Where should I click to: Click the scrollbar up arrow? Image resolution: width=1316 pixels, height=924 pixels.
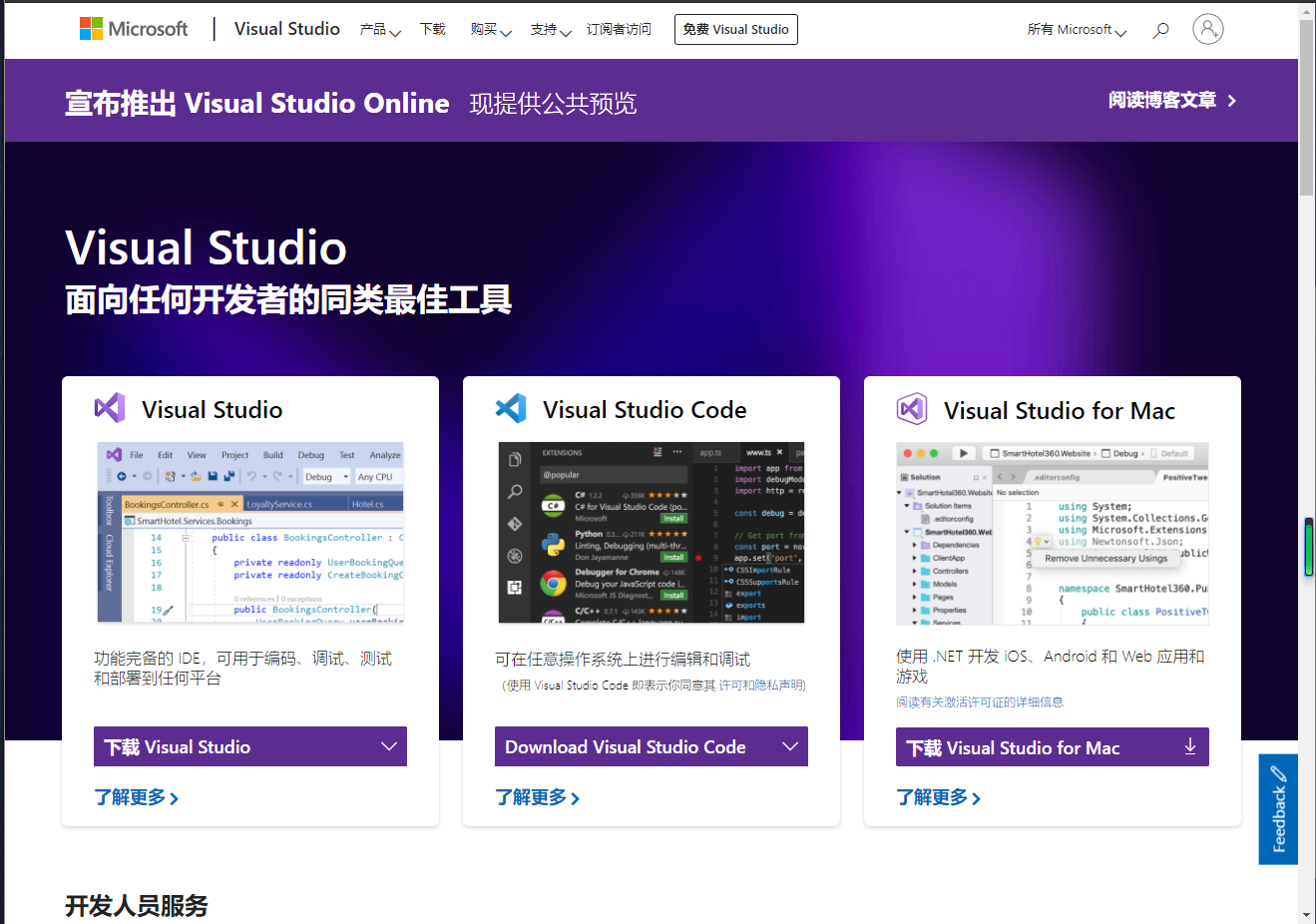coord(1307,11)
